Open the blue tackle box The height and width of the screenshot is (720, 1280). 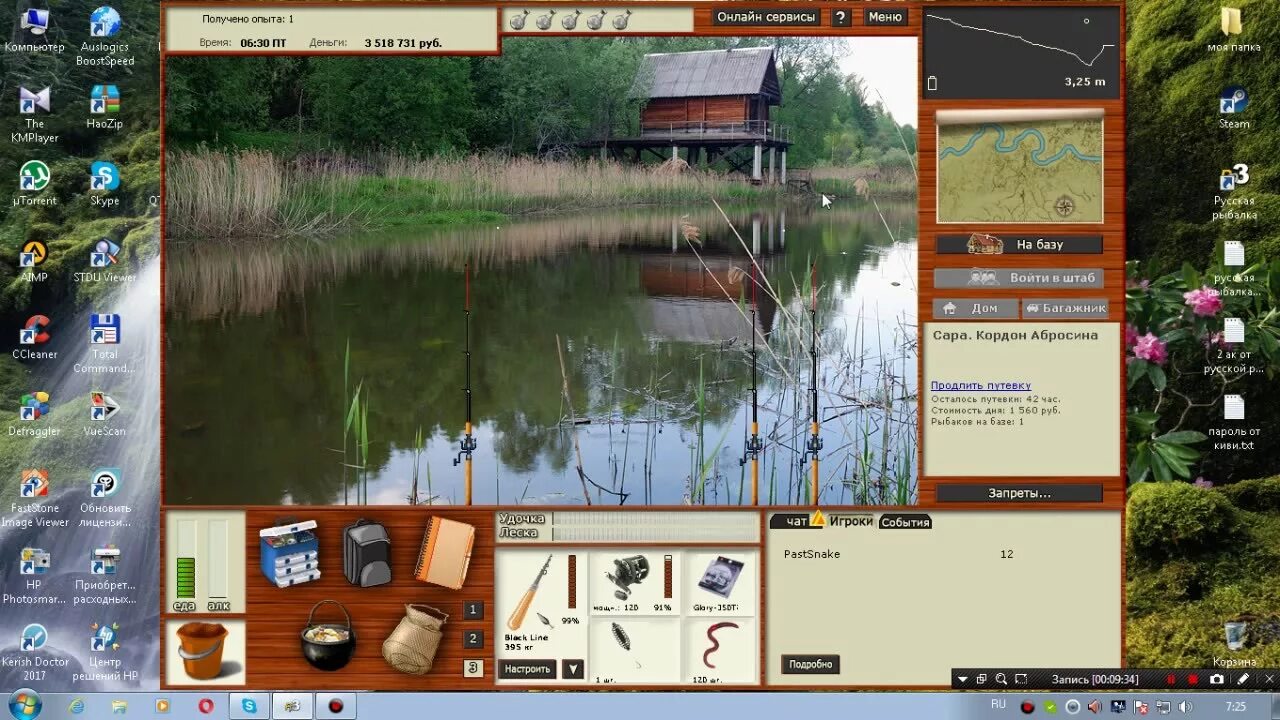289,553
